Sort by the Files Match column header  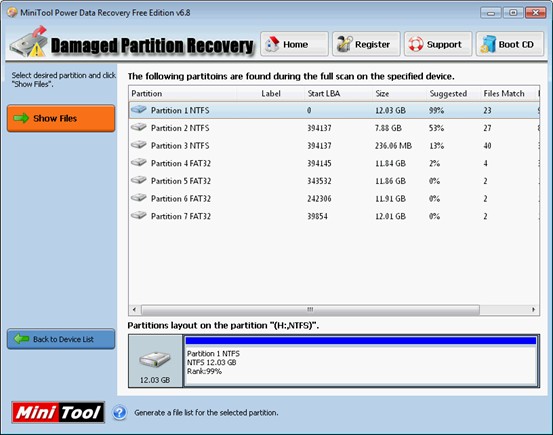click(508, 93)
